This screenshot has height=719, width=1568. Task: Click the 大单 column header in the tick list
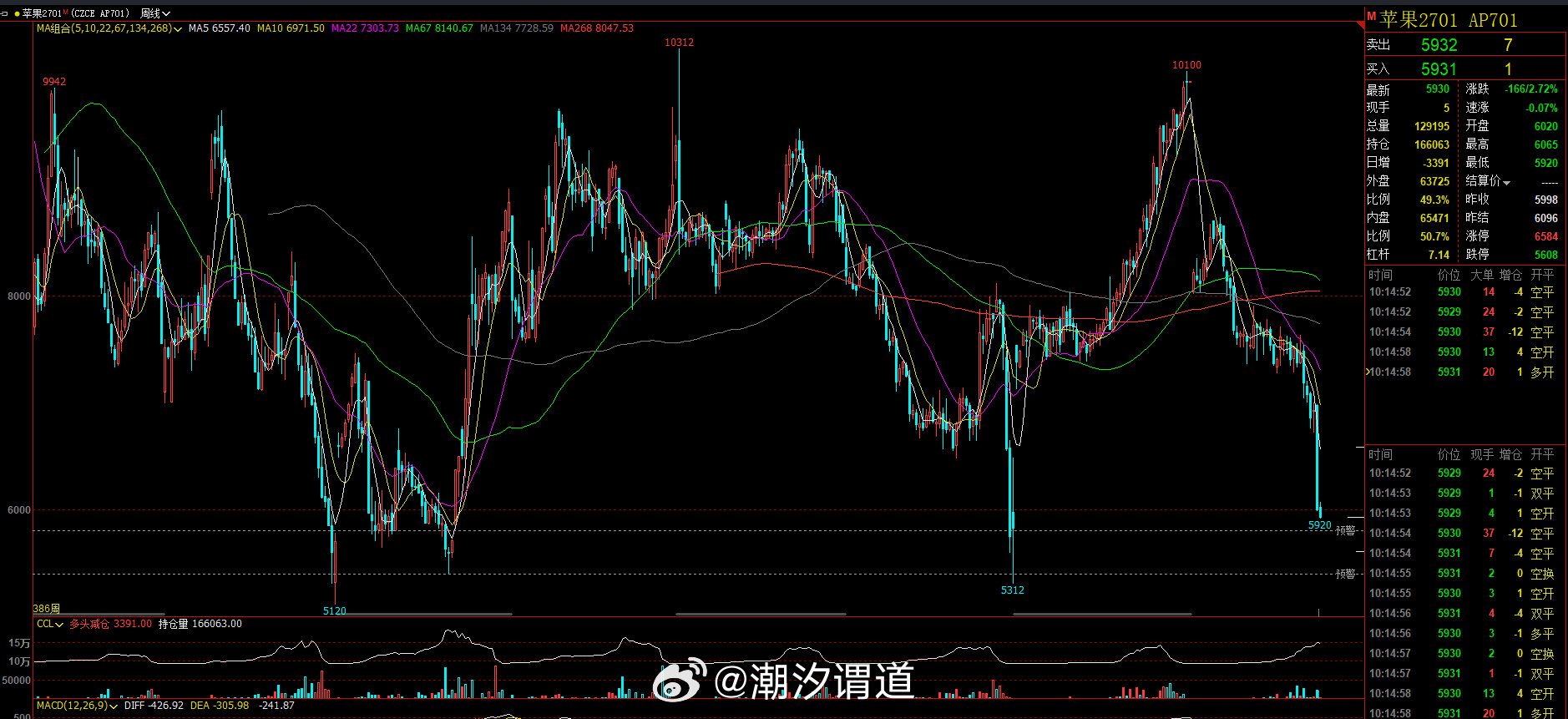(1482, 275)
